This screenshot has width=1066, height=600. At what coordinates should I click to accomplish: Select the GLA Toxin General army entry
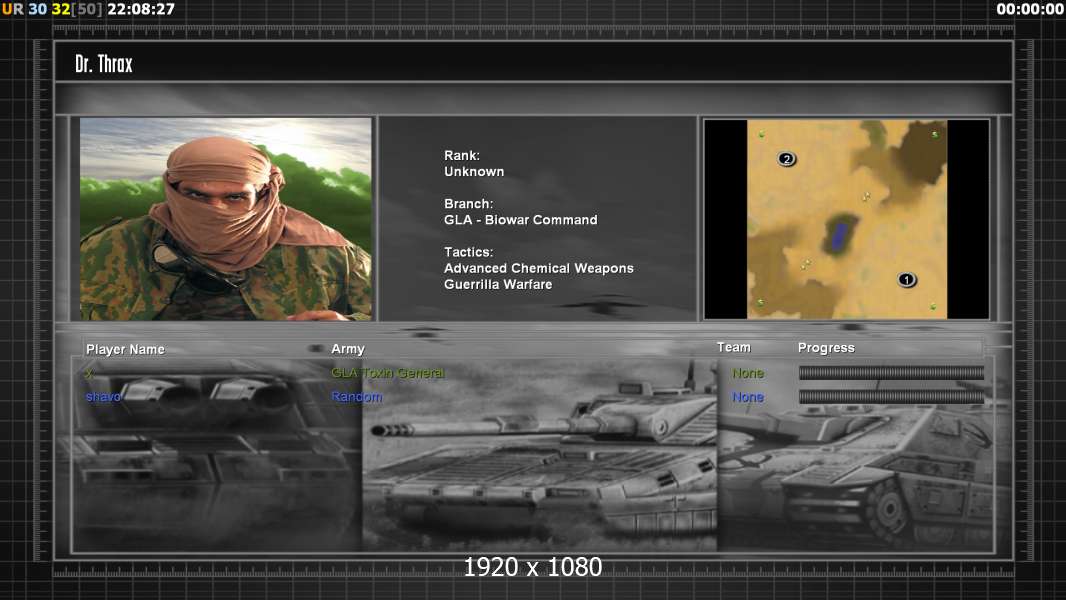tap(387, 373)
